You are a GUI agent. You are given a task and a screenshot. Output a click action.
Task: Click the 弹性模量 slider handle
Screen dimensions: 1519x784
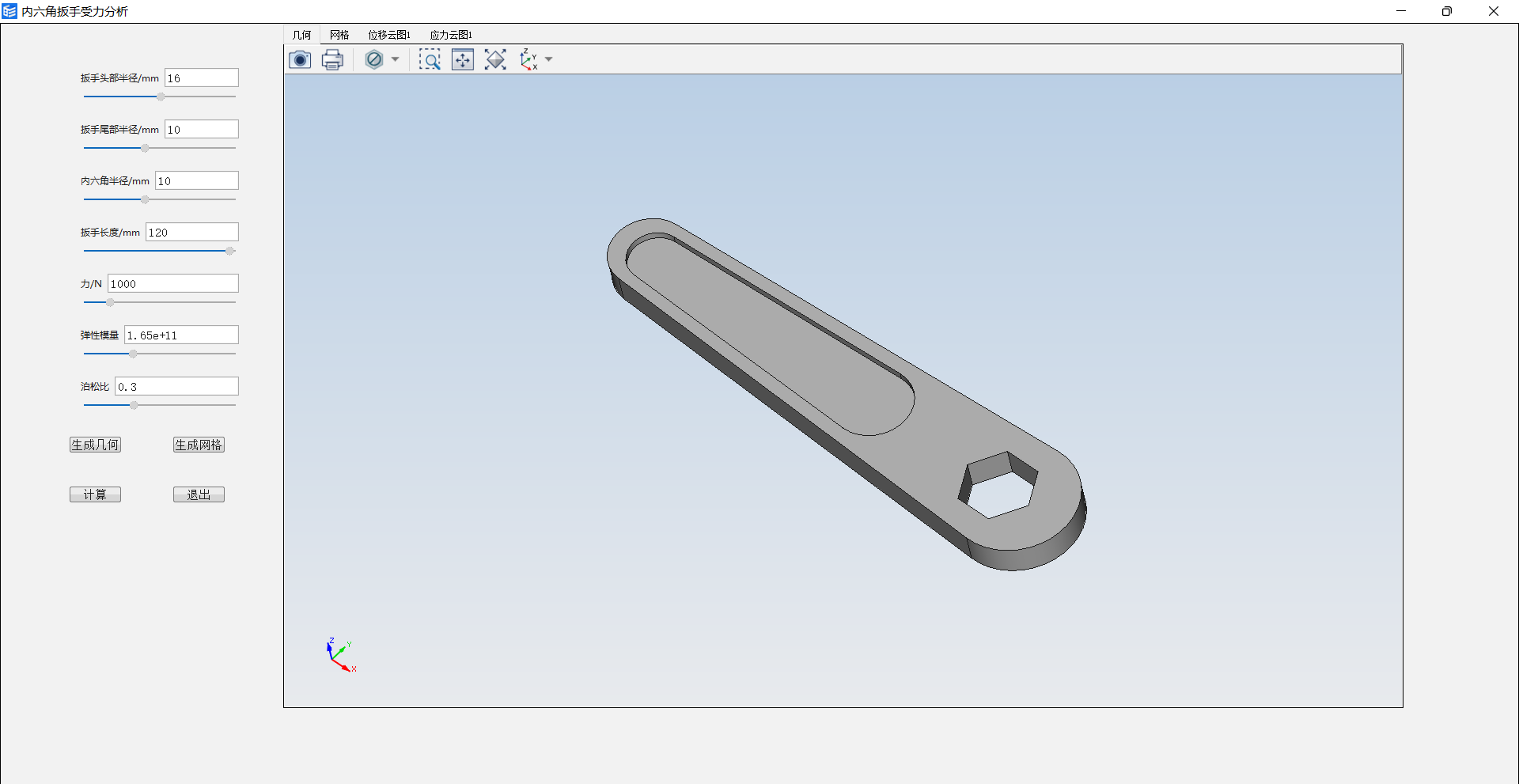tap(133, 354)
